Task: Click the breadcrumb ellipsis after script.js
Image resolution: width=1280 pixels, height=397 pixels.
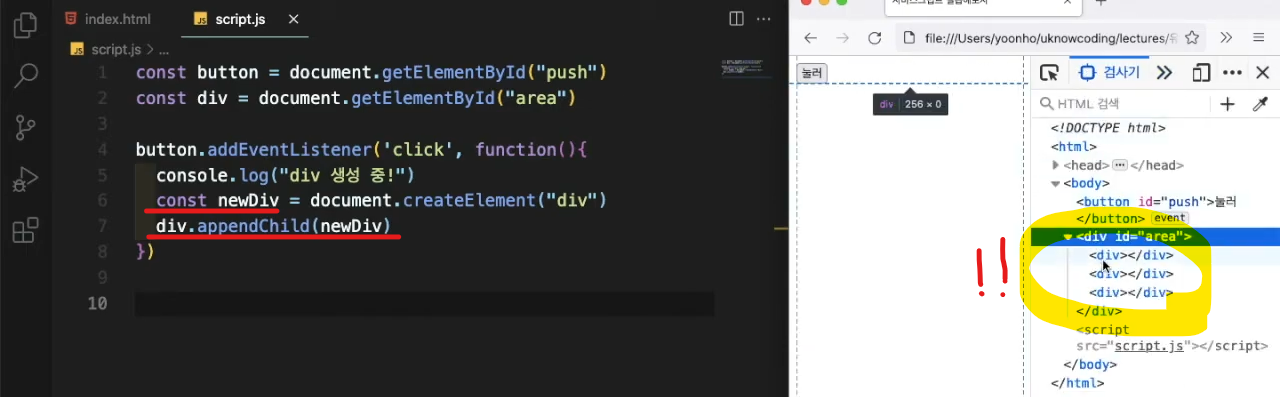Action: click(164, 49)
